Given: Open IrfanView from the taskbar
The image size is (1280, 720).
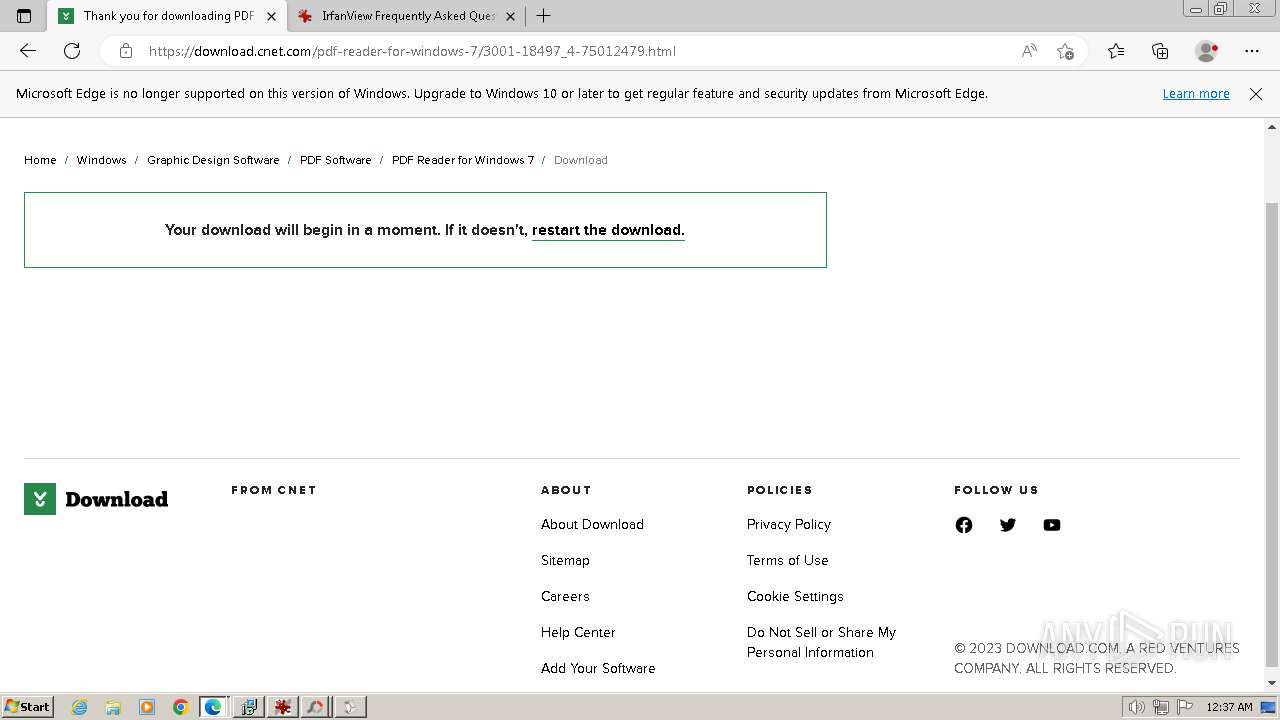Looking at the screenshot, I should click(283, 707).
